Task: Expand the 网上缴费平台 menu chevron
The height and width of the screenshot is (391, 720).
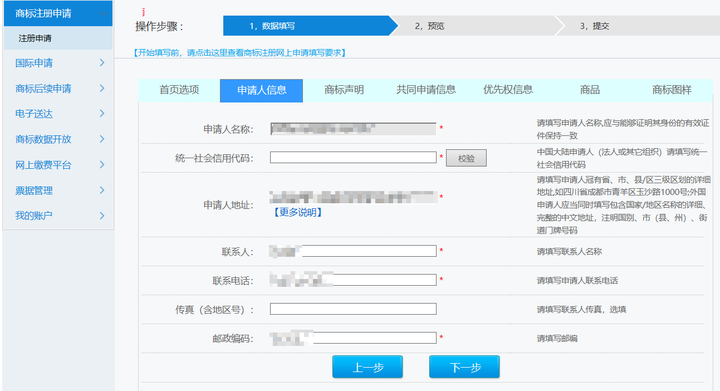Action: click(102, 165)
